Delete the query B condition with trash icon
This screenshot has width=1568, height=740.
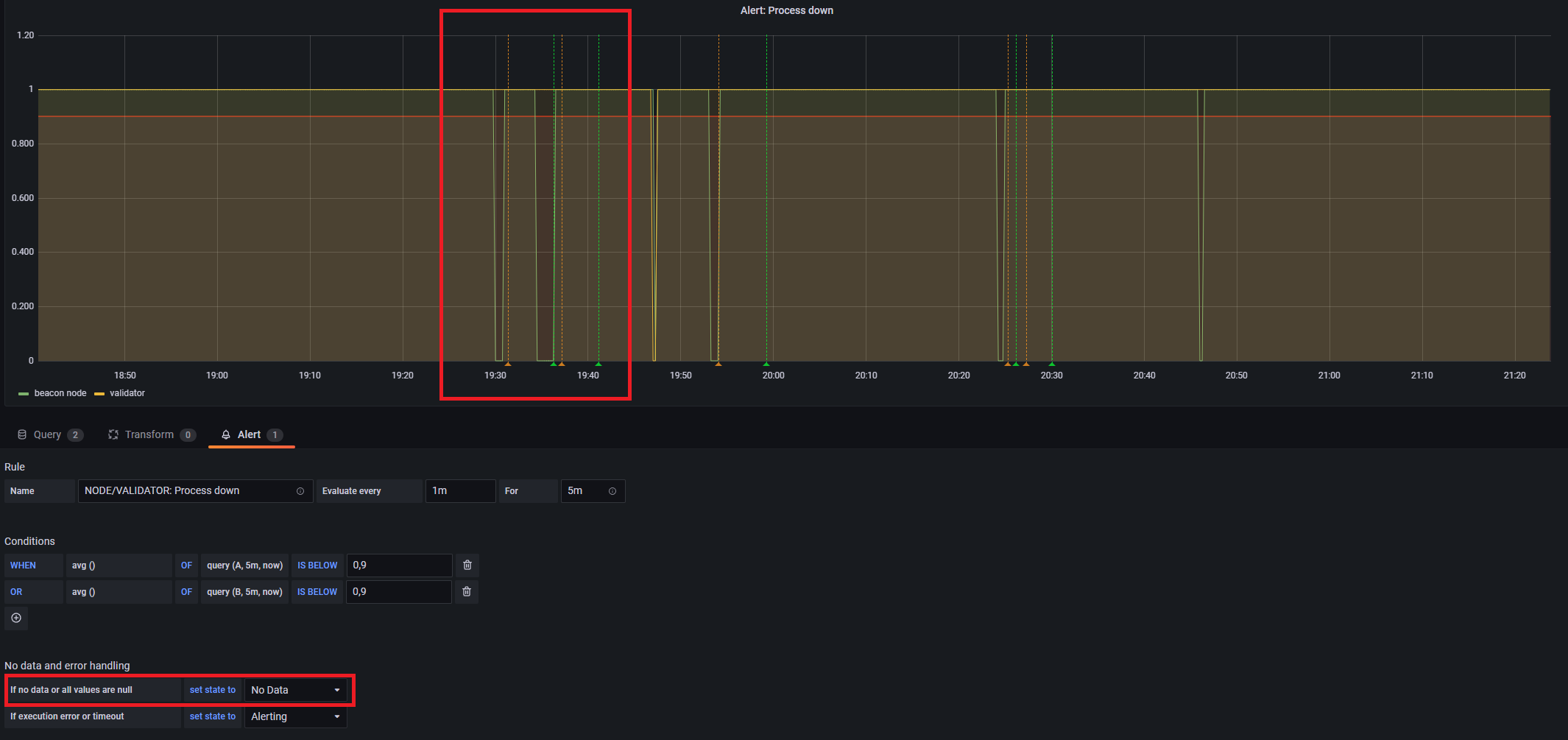[x=467, y=592]
